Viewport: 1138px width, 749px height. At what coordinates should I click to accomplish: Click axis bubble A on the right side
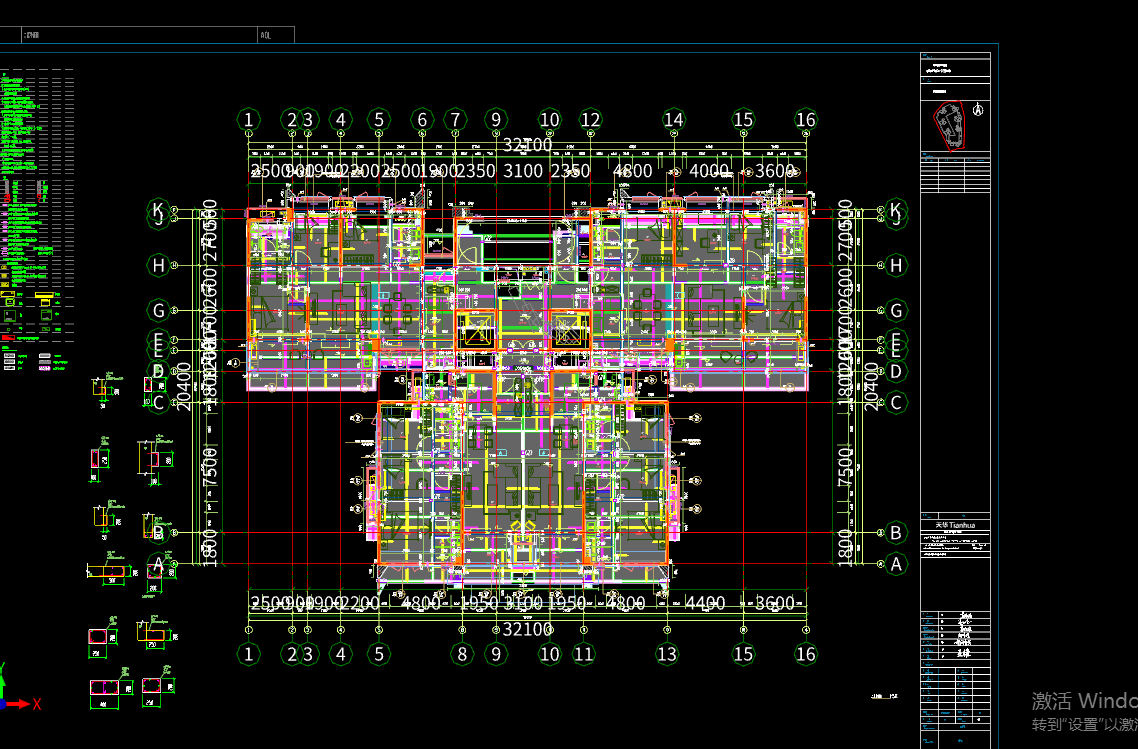tap(896, 564)
